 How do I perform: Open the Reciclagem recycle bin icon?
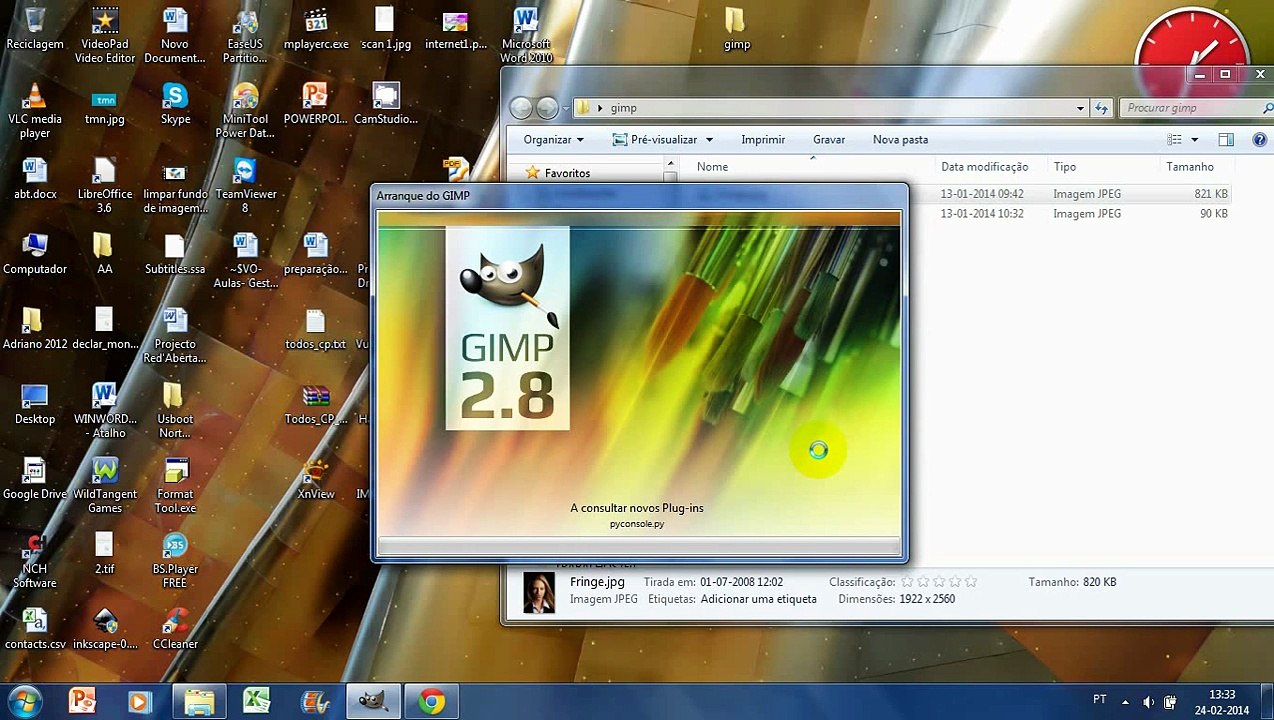coord(35,29)
